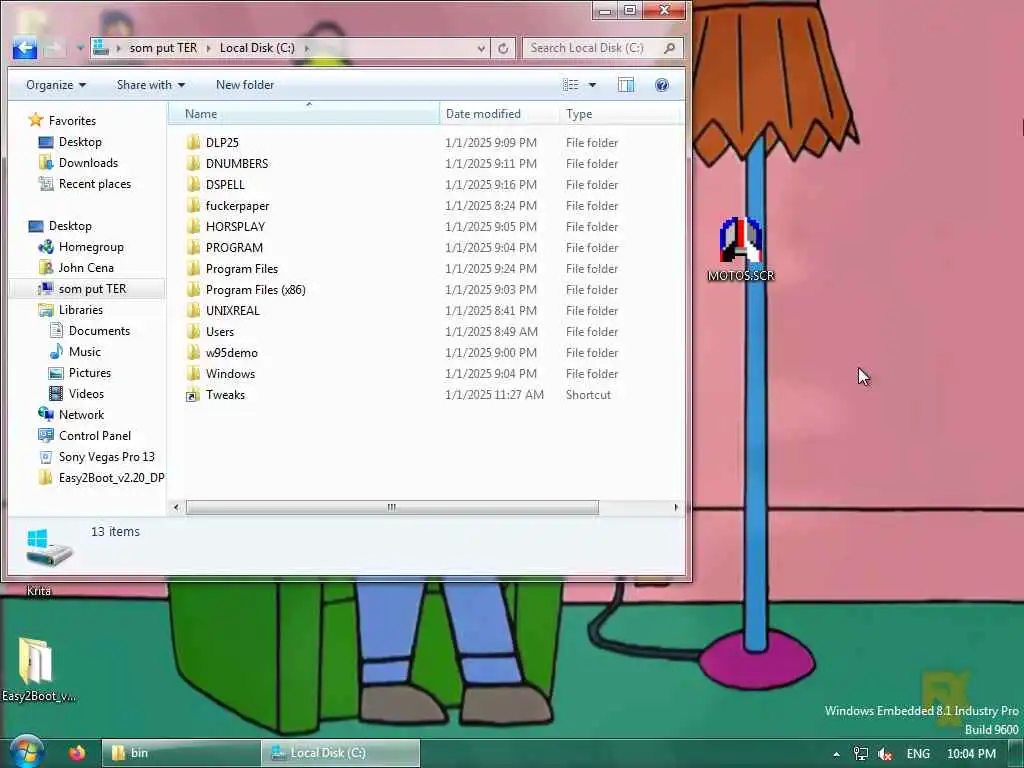The image size is (1024, 768).
Task: Open the Share with menu
Action: pos(151,85)
